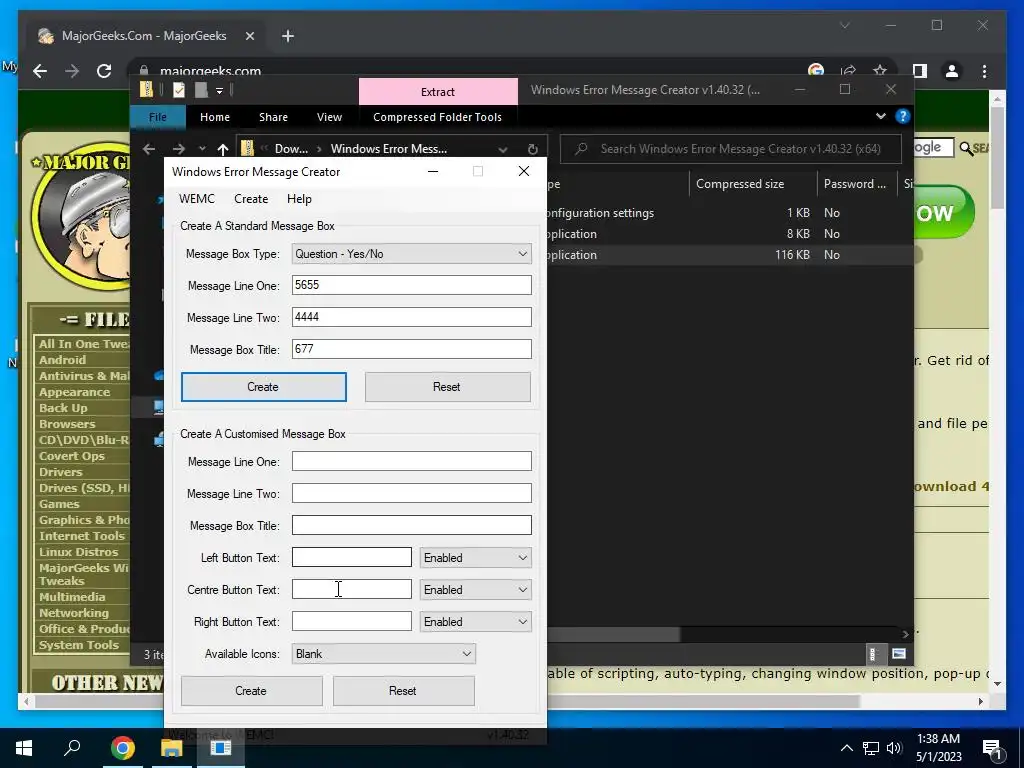Image resolution: width=1024 pixels, height=768 pixels.
Task: Expand the Available Icons dropdown
Action: tap(383, 654)
